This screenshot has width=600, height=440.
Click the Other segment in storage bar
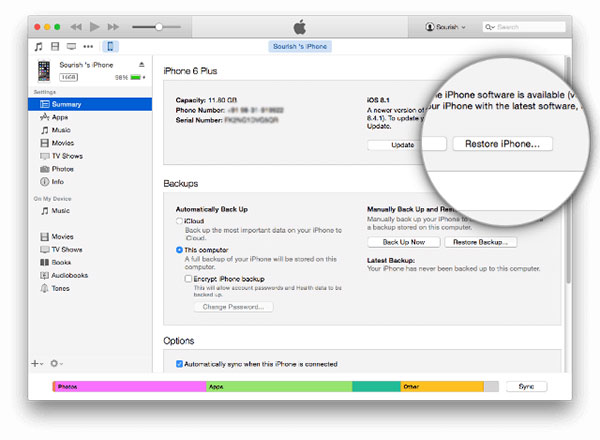(x=442, y=386)
